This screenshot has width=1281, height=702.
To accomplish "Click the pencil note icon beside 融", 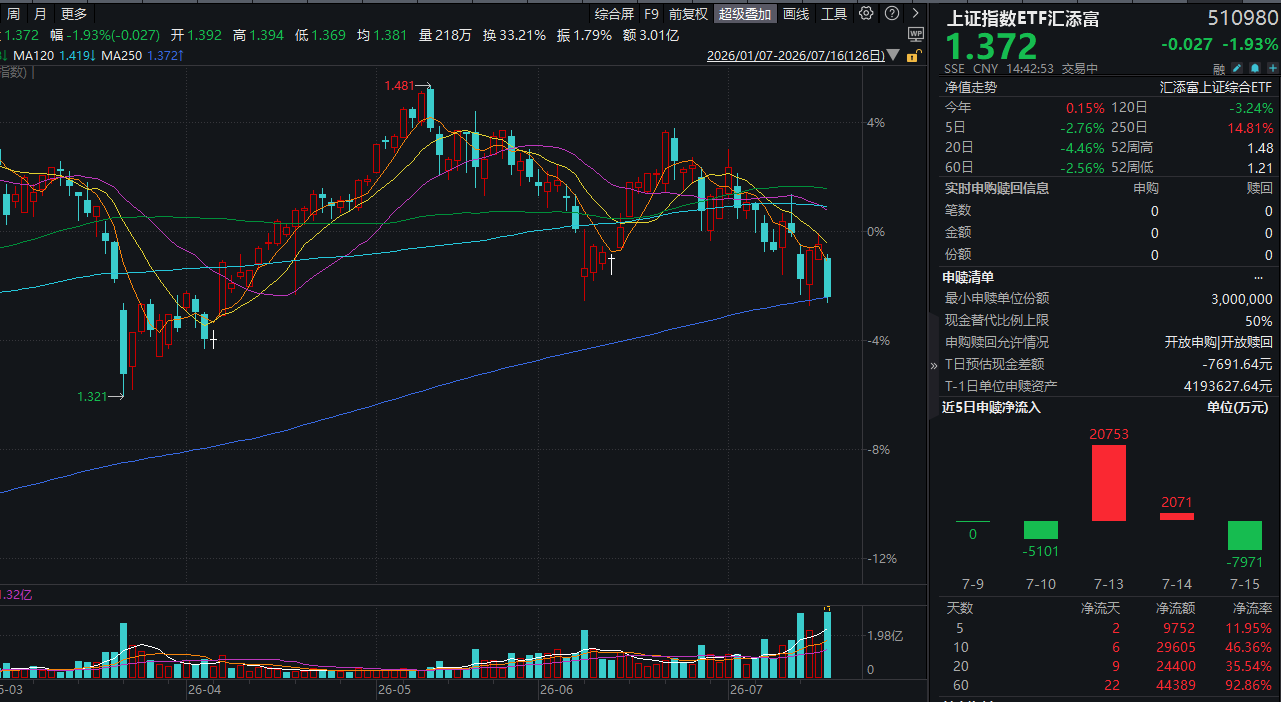I will pos(1237,68).
